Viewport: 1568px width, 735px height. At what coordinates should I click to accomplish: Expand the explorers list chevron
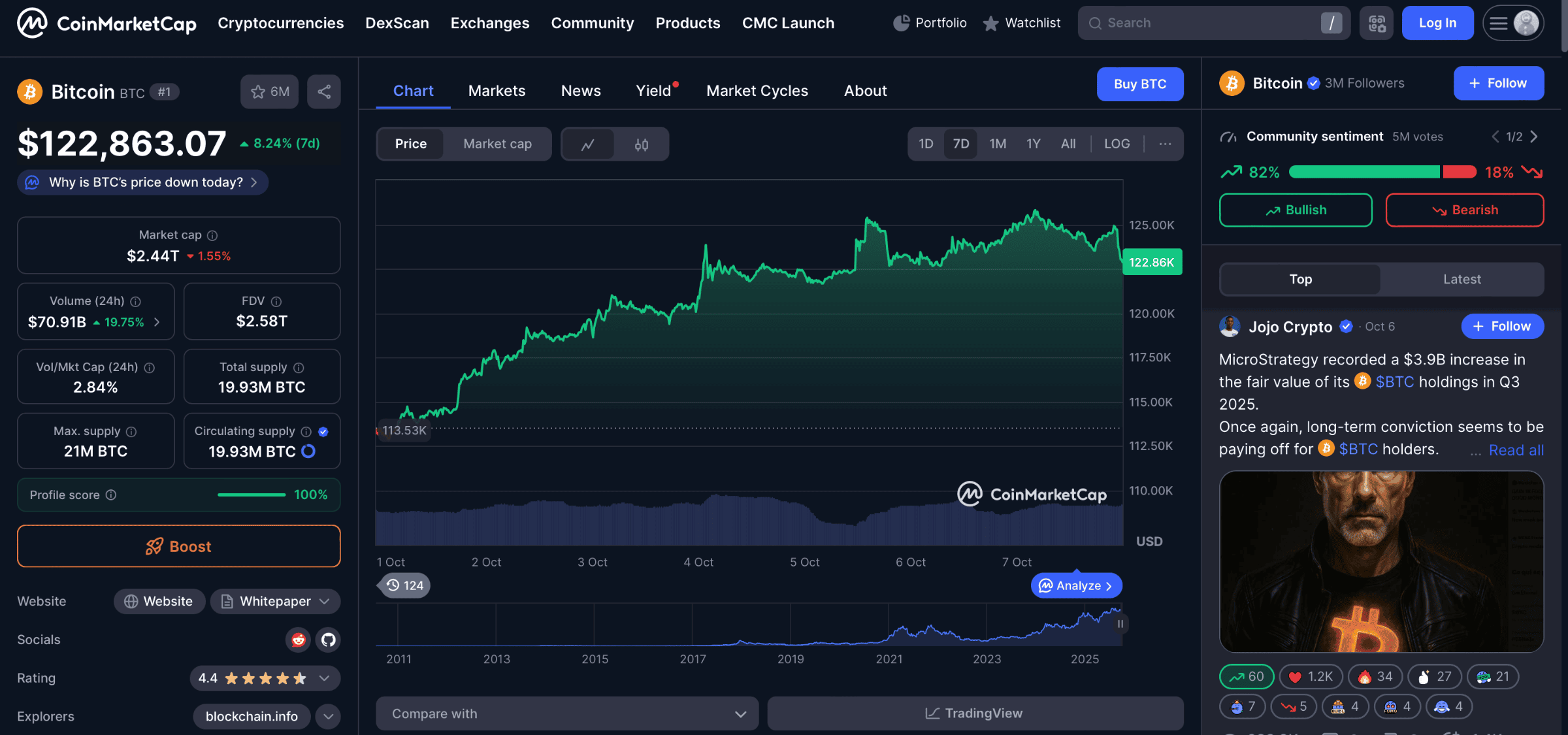(328, 716)
